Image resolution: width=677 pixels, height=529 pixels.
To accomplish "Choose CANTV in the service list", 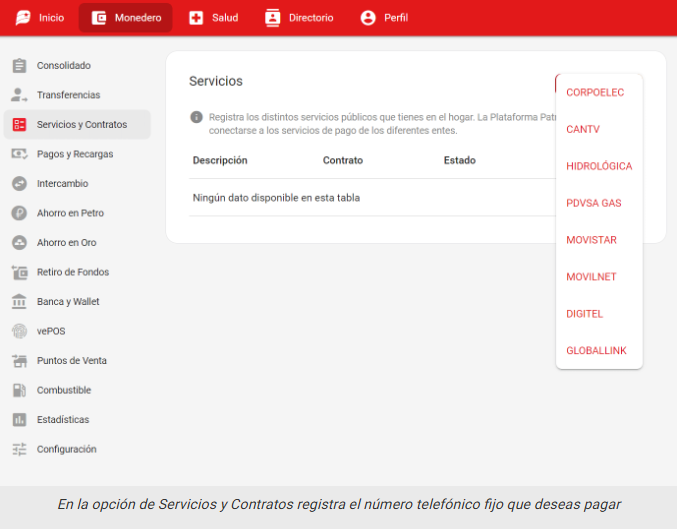I will click(x=599, y=129).
